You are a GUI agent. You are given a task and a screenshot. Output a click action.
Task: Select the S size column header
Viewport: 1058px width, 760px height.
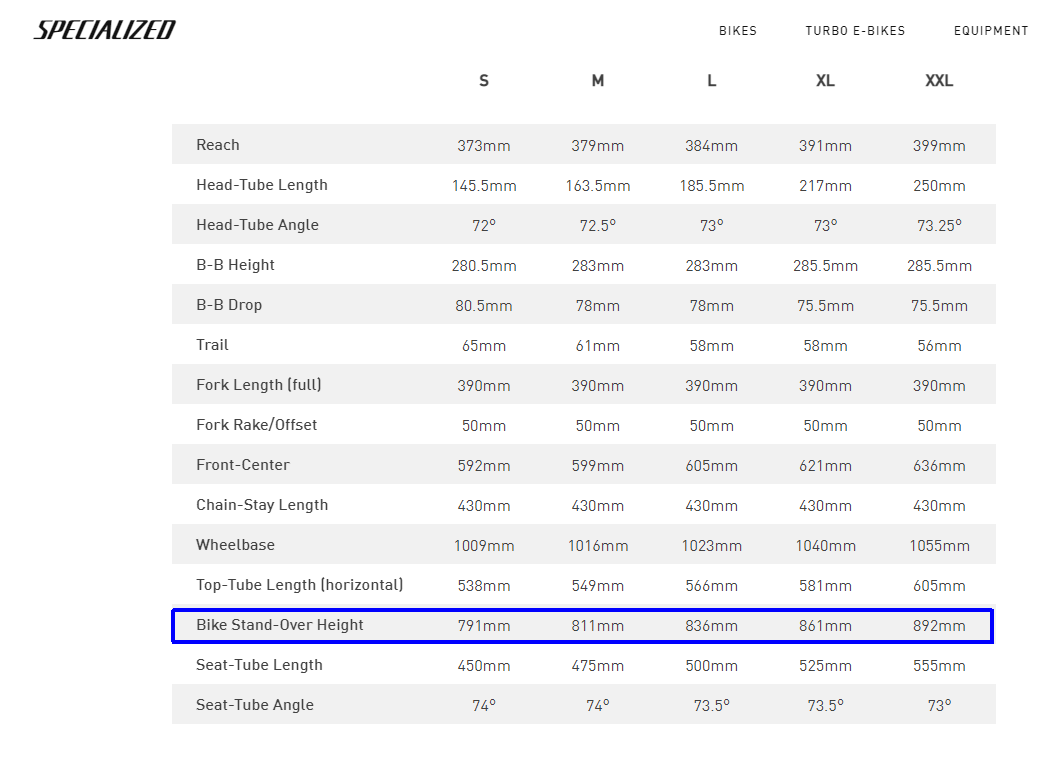point(484,81)
